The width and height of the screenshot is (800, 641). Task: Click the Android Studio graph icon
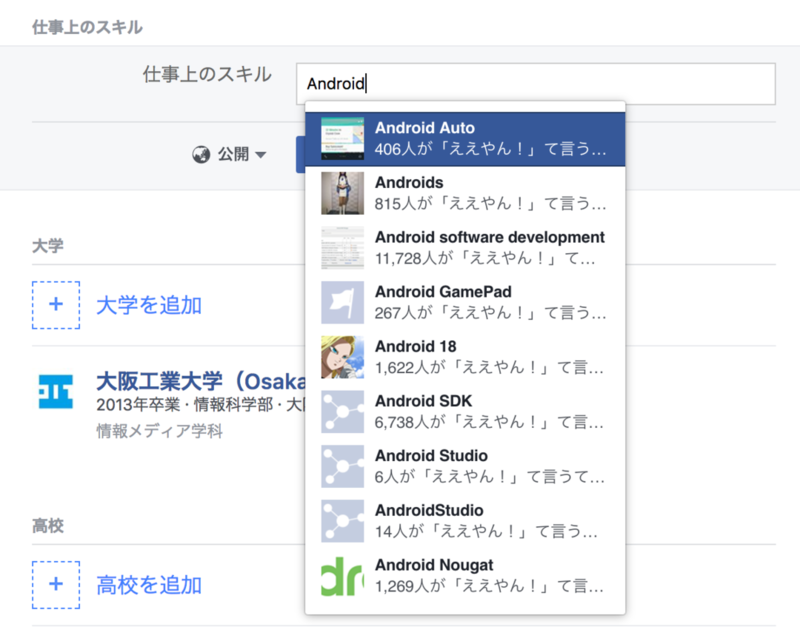tap(342, 466)
